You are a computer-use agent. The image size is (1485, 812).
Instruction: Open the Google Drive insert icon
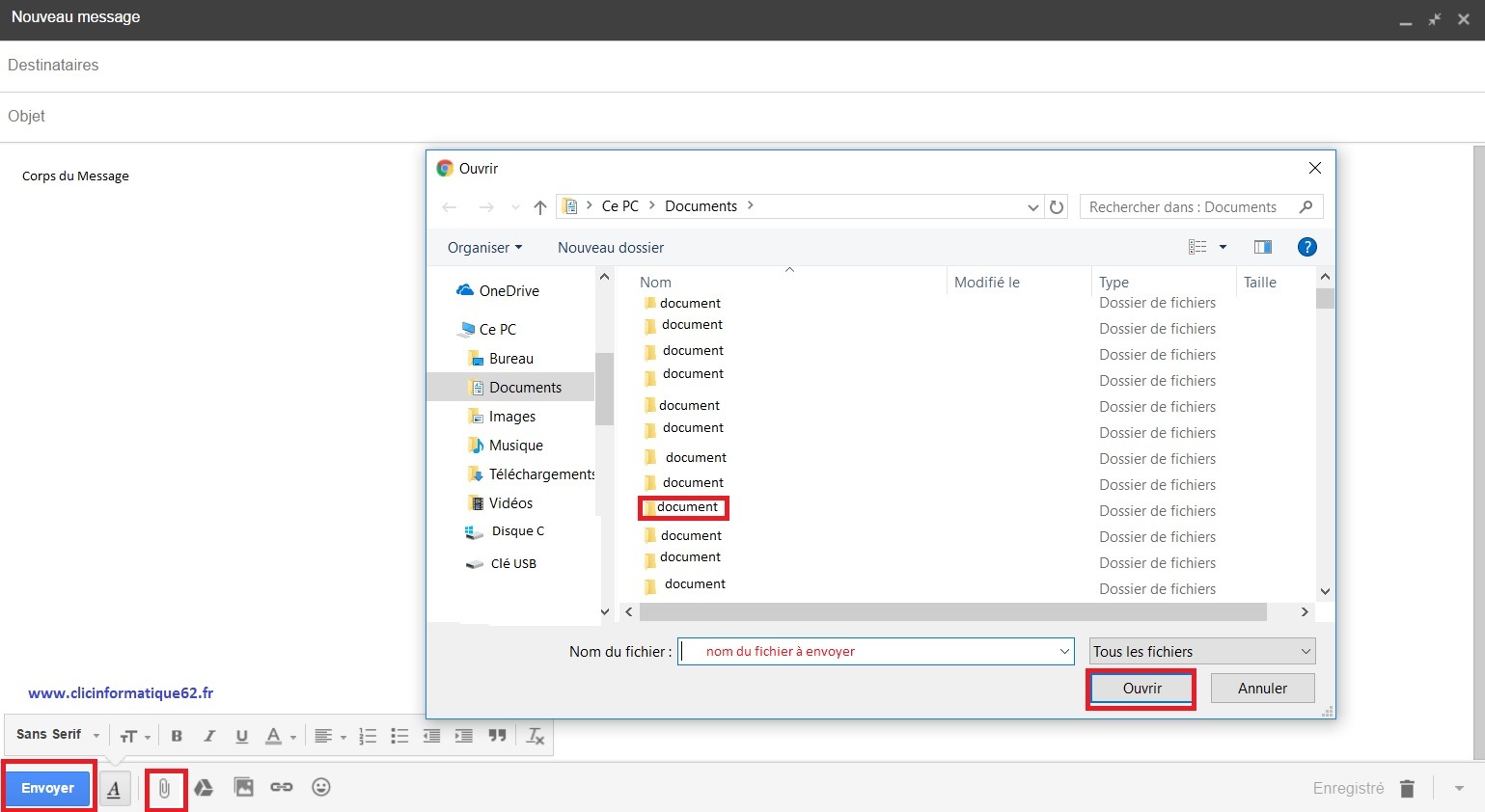coord(204,788)
